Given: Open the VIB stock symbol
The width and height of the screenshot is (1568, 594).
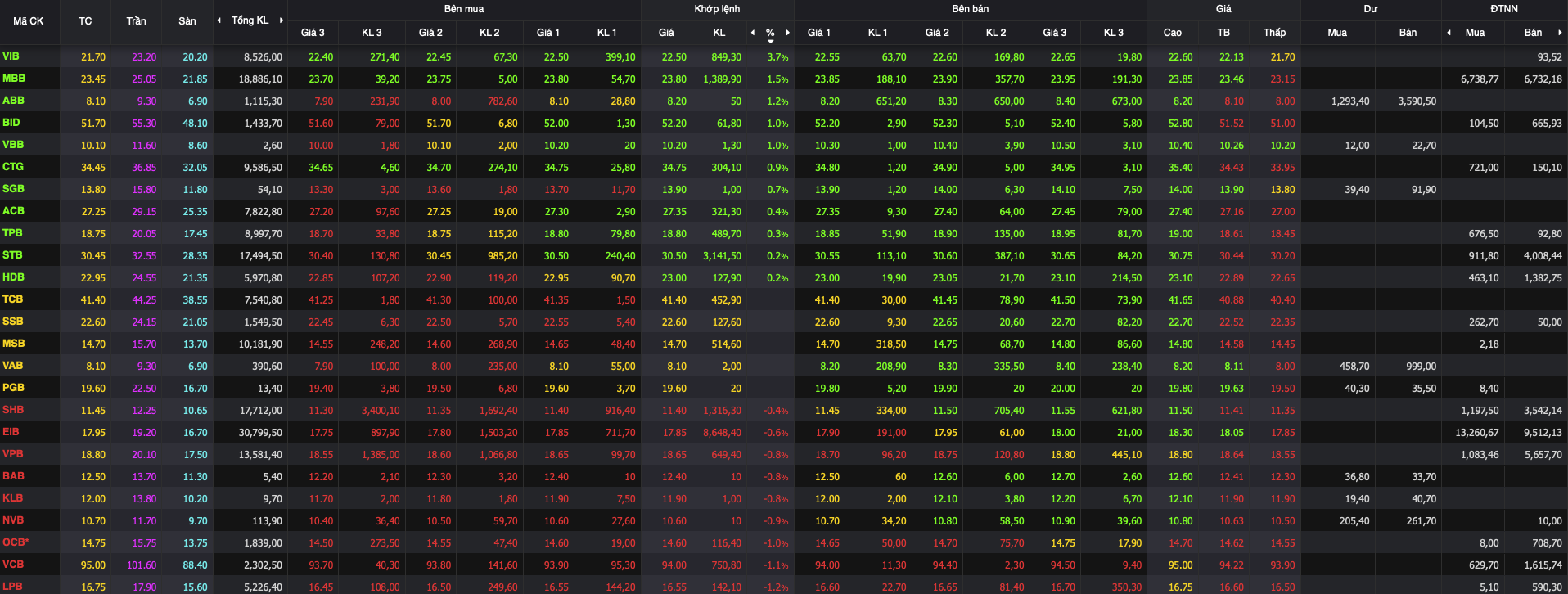Looking at the screenshot, I should 11,56.
